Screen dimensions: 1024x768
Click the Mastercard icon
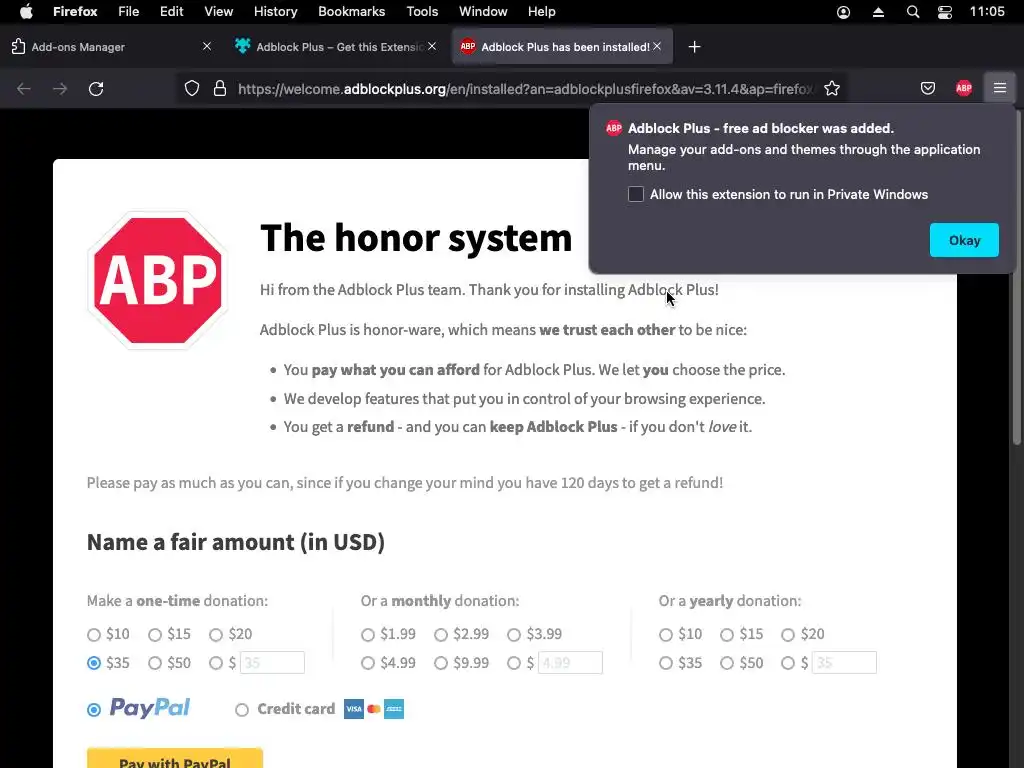tap(374, 709)
